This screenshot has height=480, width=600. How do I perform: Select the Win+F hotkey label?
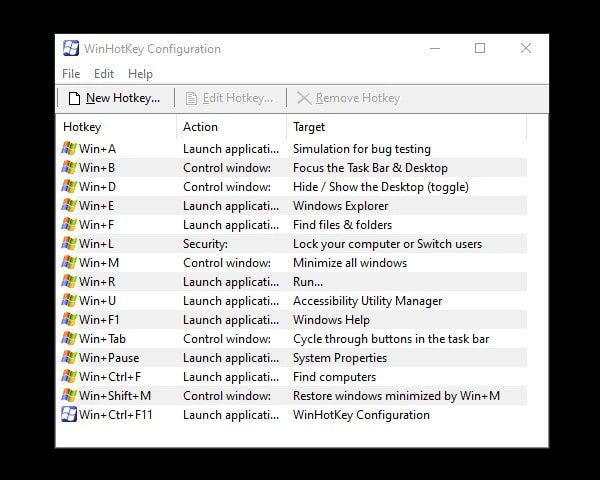(96, 225)
